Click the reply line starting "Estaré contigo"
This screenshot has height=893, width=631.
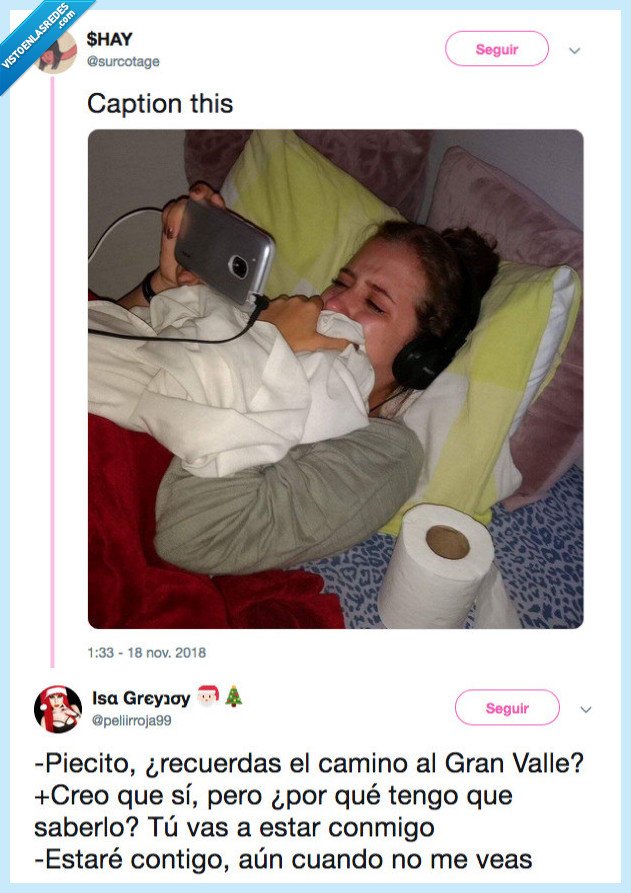tap(283, 861)
